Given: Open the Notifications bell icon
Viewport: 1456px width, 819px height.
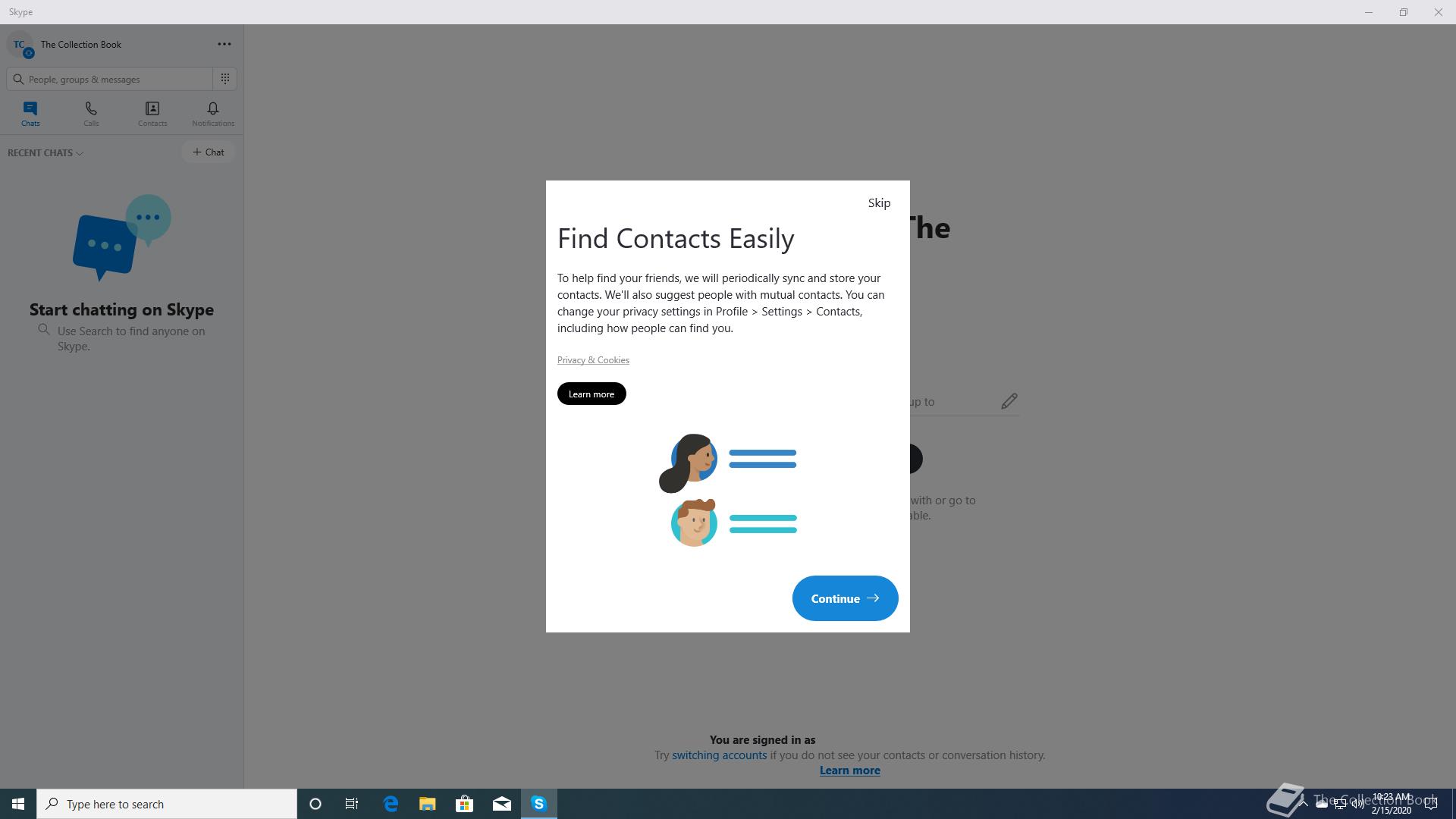Looking at the screenshot, I should point(213,108).
